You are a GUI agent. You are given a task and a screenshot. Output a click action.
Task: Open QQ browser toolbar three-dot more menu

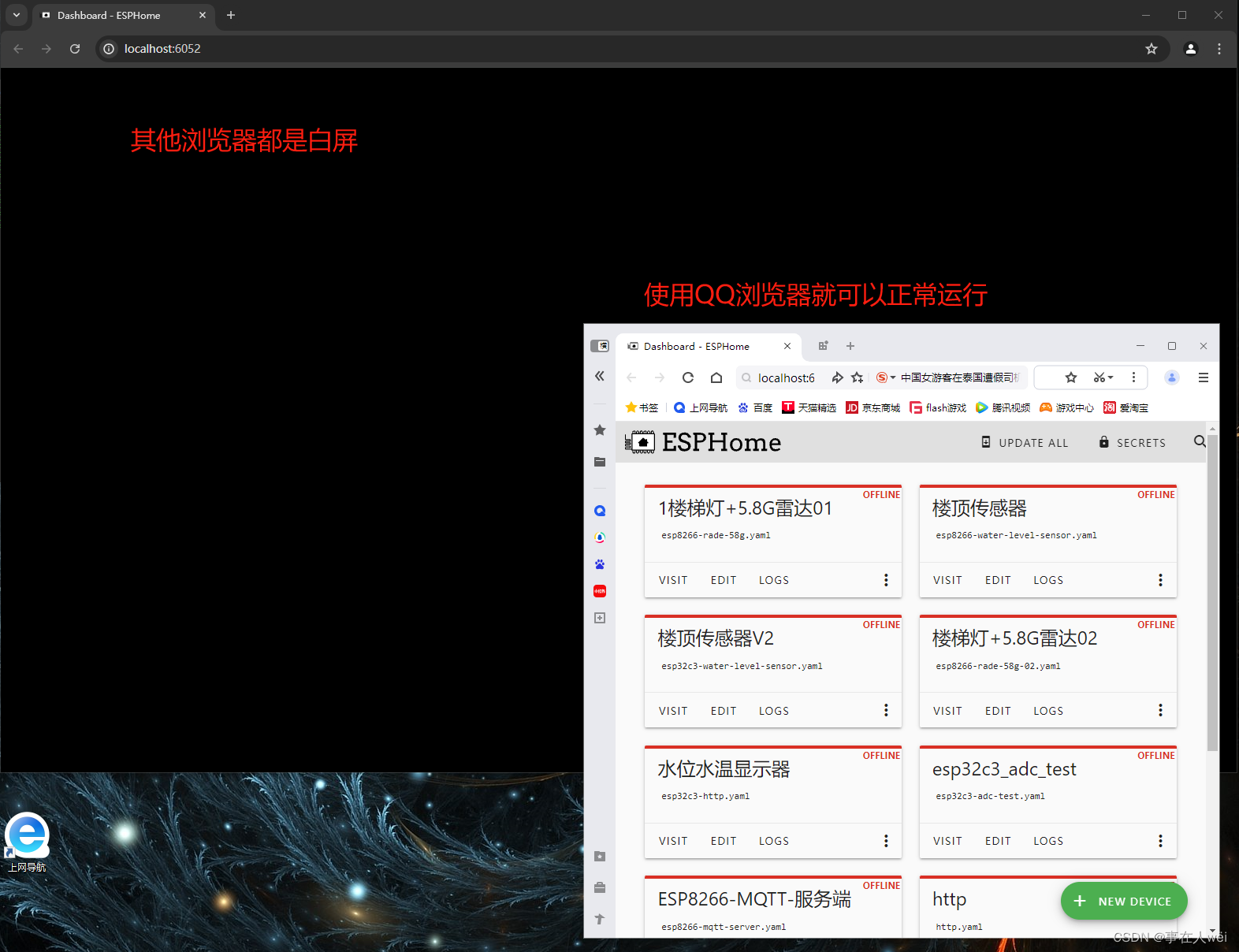pyautogui.click(x=1133, y=377)
